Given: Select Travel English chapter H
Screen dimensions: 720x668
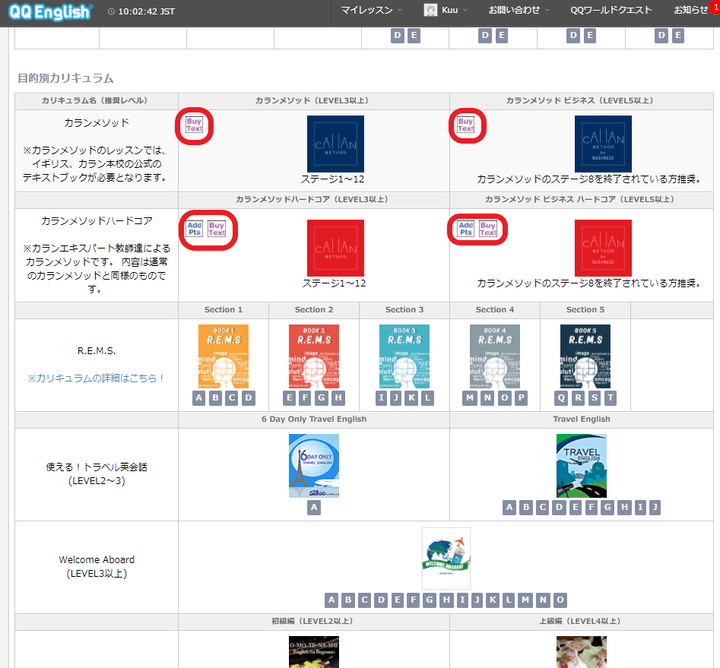Looking at the screenshot, I should (x=624, y=507).
